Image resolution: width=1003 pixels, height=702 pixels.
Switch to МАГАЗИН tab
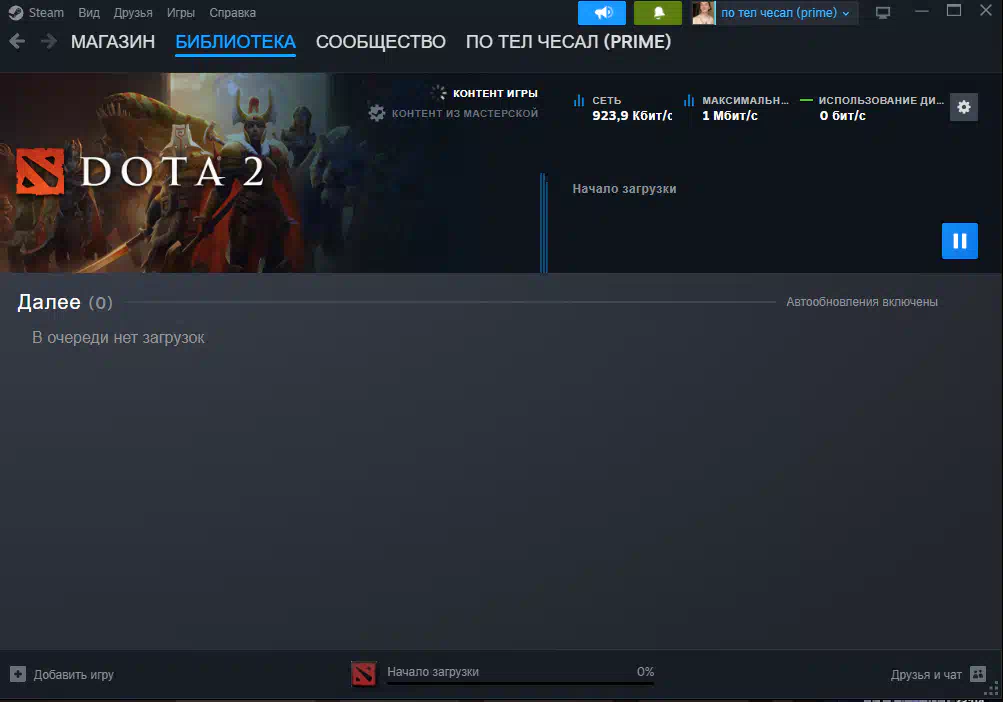[113, 42]
